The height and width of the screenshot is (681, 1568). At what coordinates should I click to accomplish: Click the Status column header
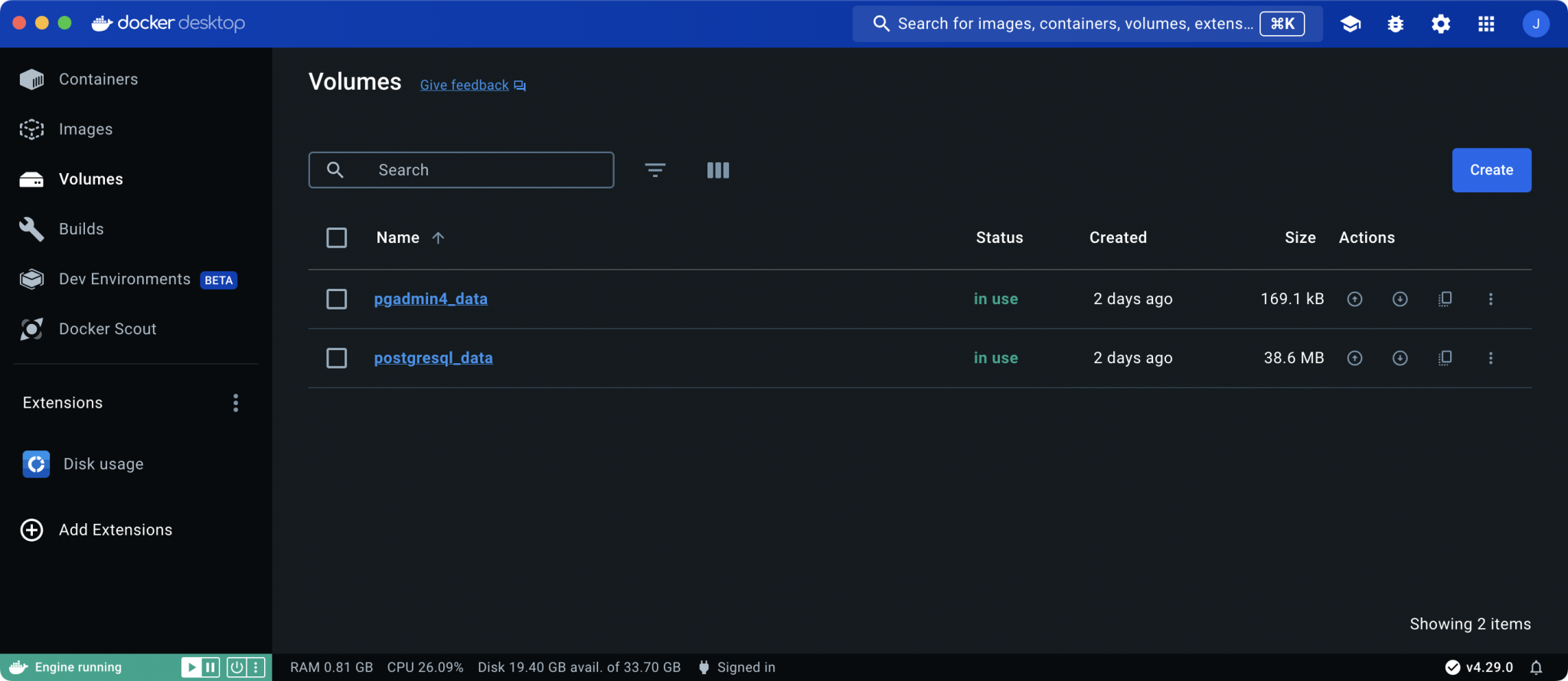click(x=999, y=237)
